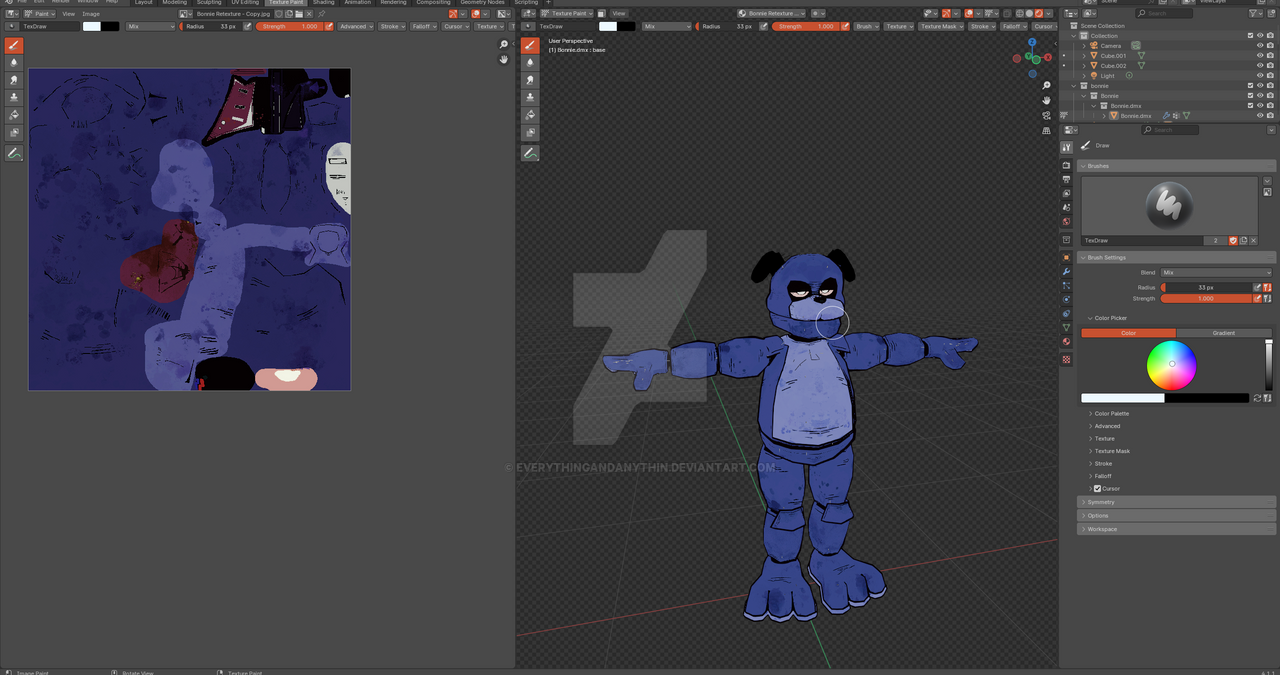Click the color wheel in Color Picker
This screenshot has width=1280, height=675.
pyautogui.click(x=1172, y=365)
